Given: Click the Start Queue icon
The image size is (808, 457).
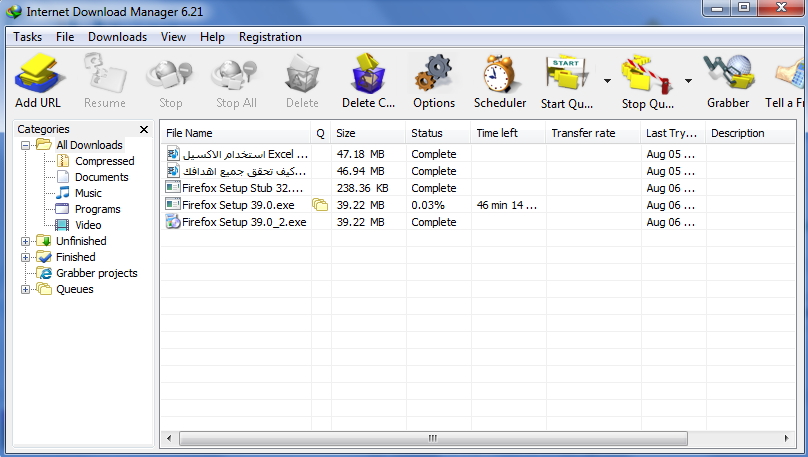Looking at the screenshot, I should coord(566,74).
